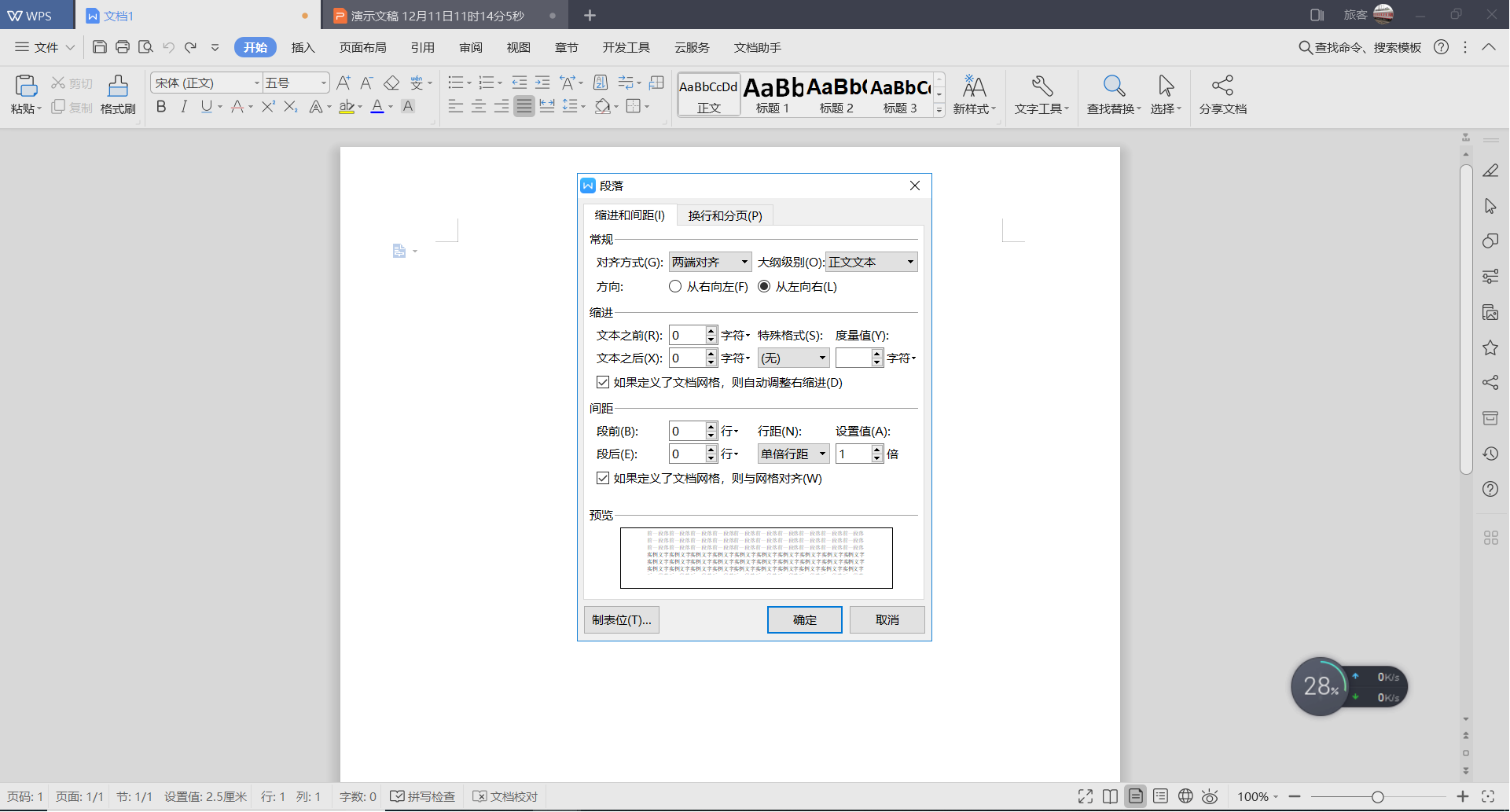Click the Save icon in quick toolbar
This screenshot has width=1510, height=812.
(x=100, y=47)
